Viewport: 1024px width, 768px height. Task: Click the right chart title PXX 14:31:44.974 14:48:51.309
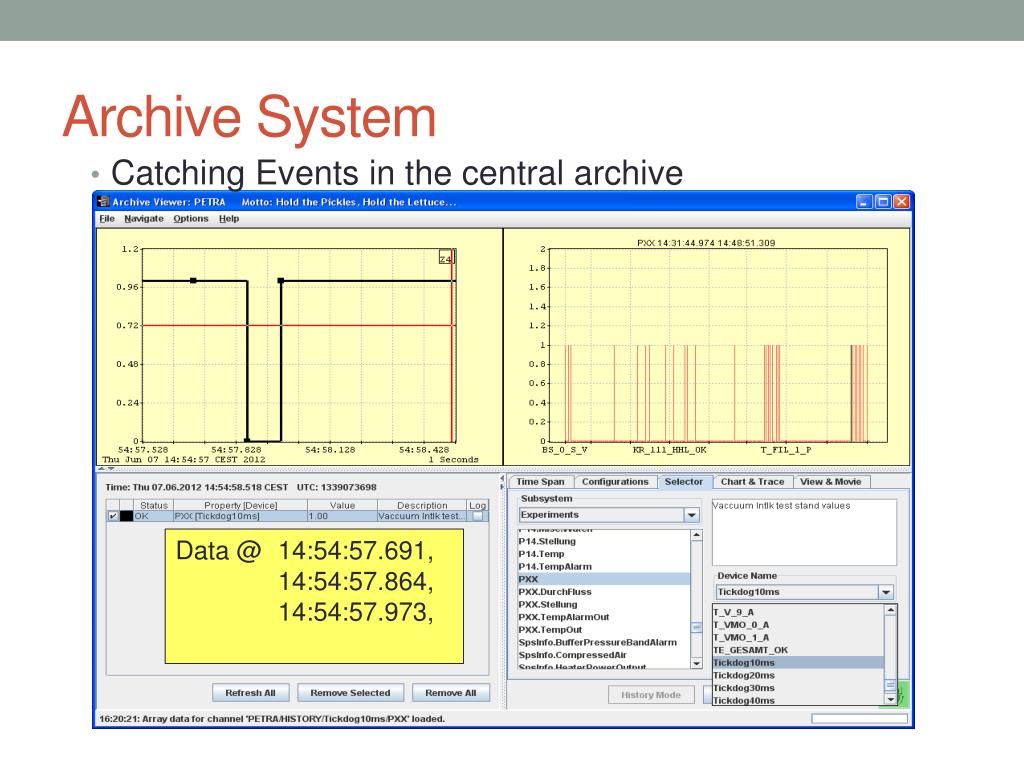pos(706,243)
